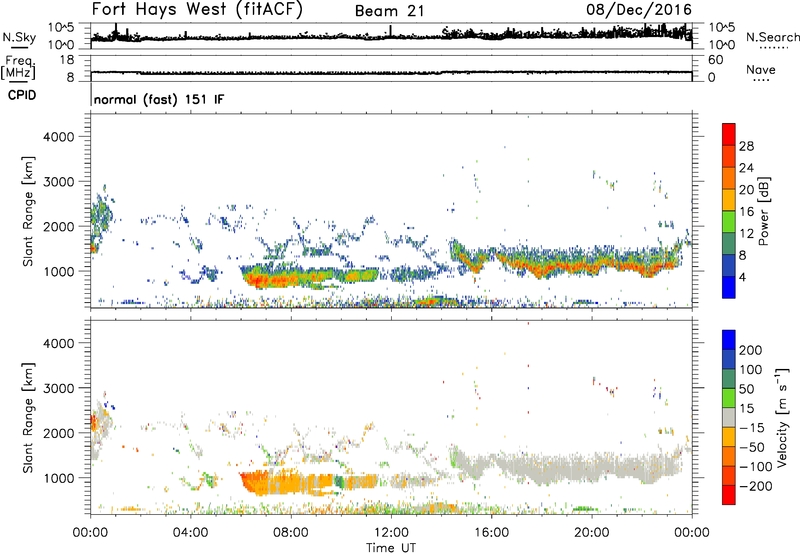Click the power panel 'Slant Range [km]' label

tap(28, 211)
